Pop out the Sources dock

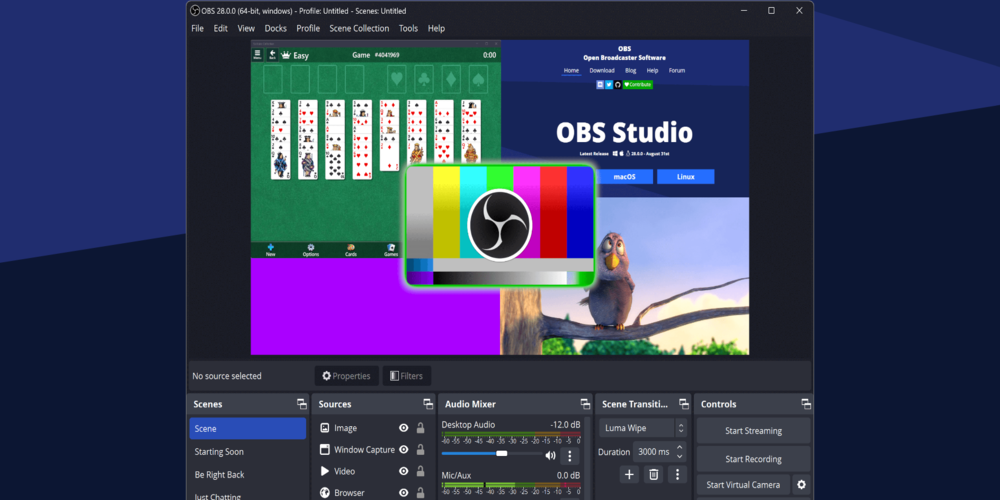pos(428,404)
